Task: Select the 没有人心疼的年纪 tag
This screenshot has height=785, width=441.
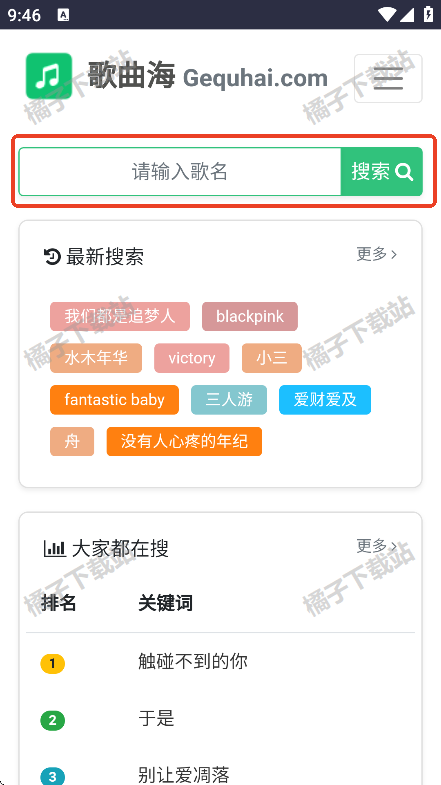Action: [184, 442]
